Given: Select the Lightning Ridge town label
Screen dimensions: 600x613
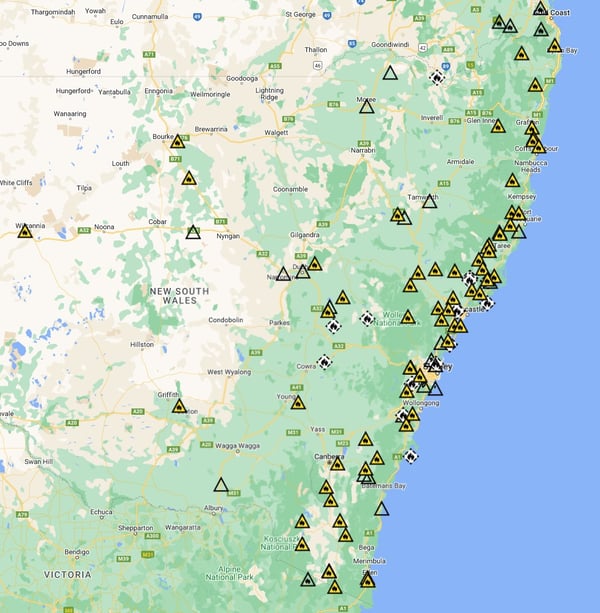Looking at the screenshot, I should click(269, 93).
